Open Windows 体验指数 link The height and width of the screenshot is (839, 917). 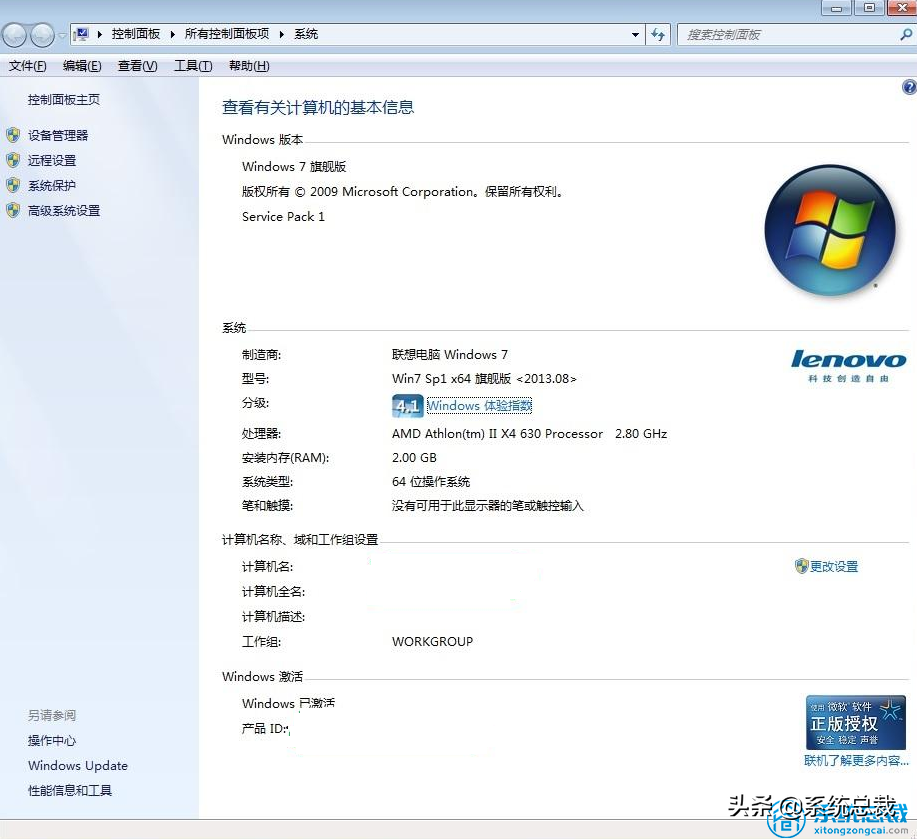480,406
